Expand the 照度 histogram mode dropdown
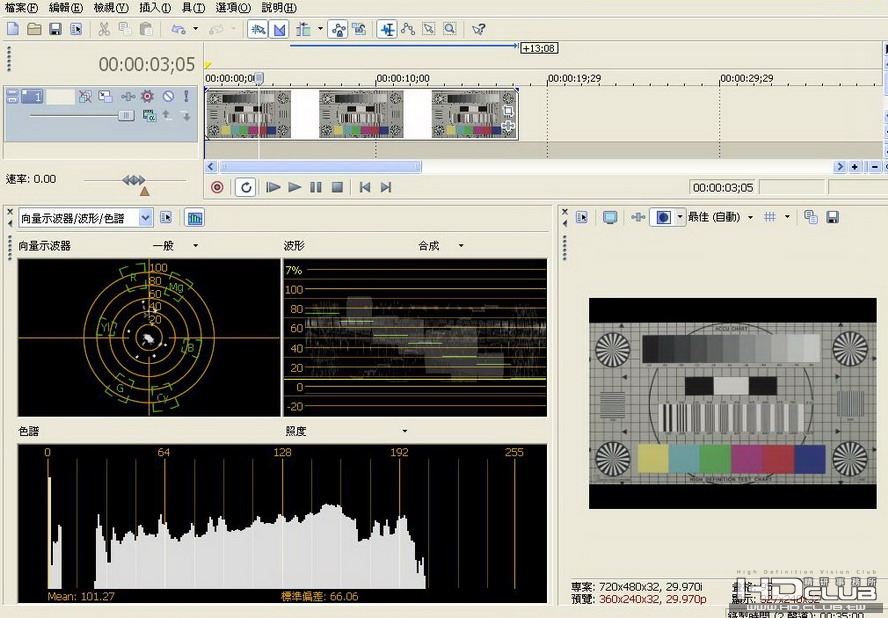 (404, 431)
